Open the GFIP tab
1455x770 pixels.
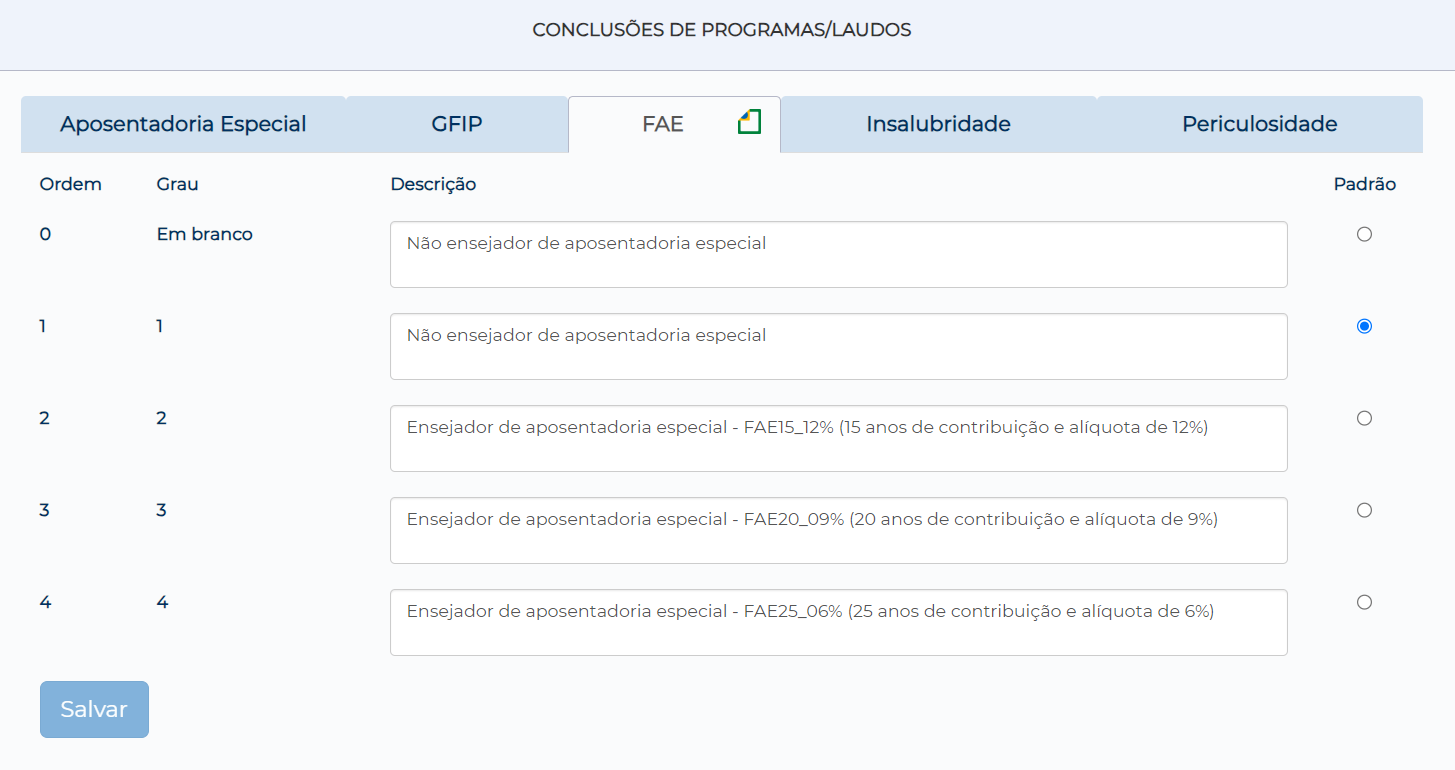tap(457, 125)
